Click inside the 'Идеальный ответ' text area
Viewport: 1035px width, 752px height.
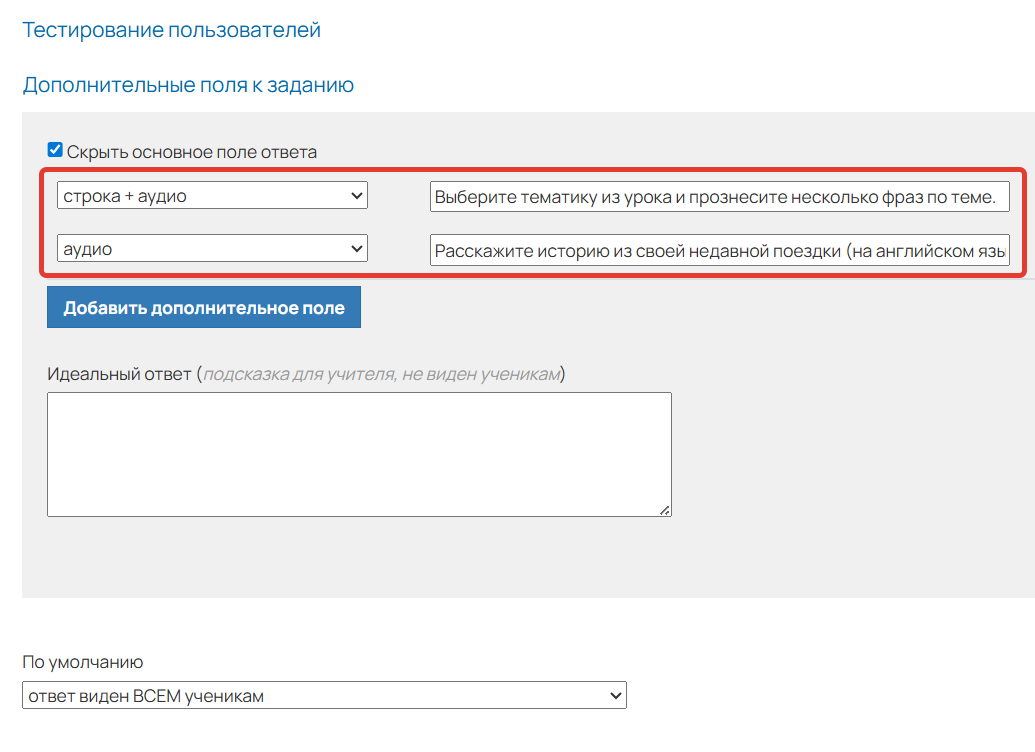359,454
